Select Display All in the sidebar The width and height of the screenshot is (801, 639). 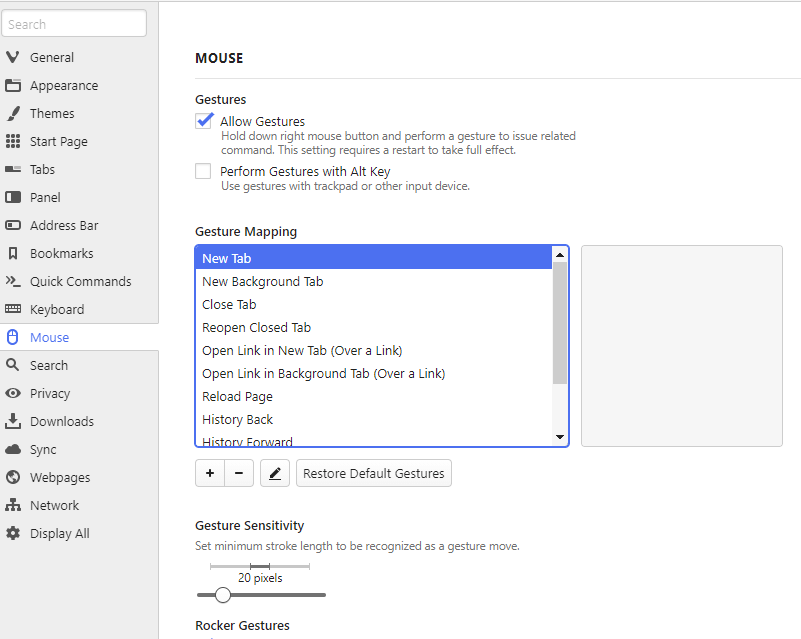coord(59,533)
